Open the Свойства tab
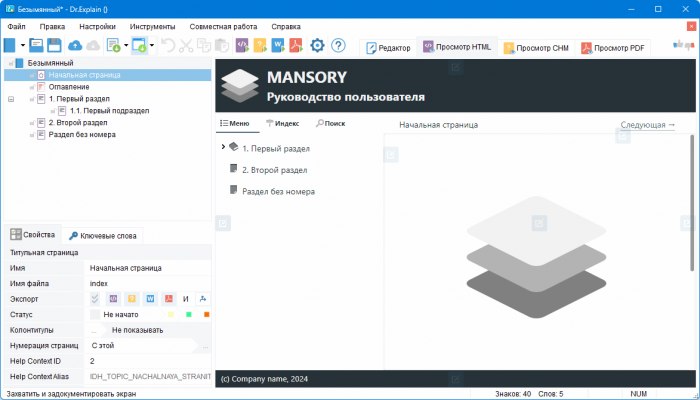The height and width of the screenshot is (400, 700). 33,235
